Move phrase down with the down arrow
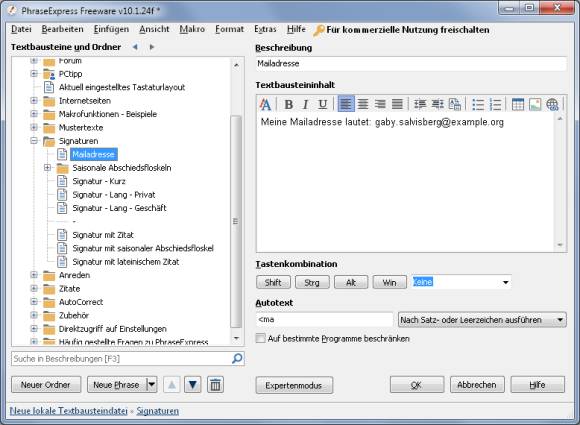This screenshot has width=580, height=425. point(193,385)
